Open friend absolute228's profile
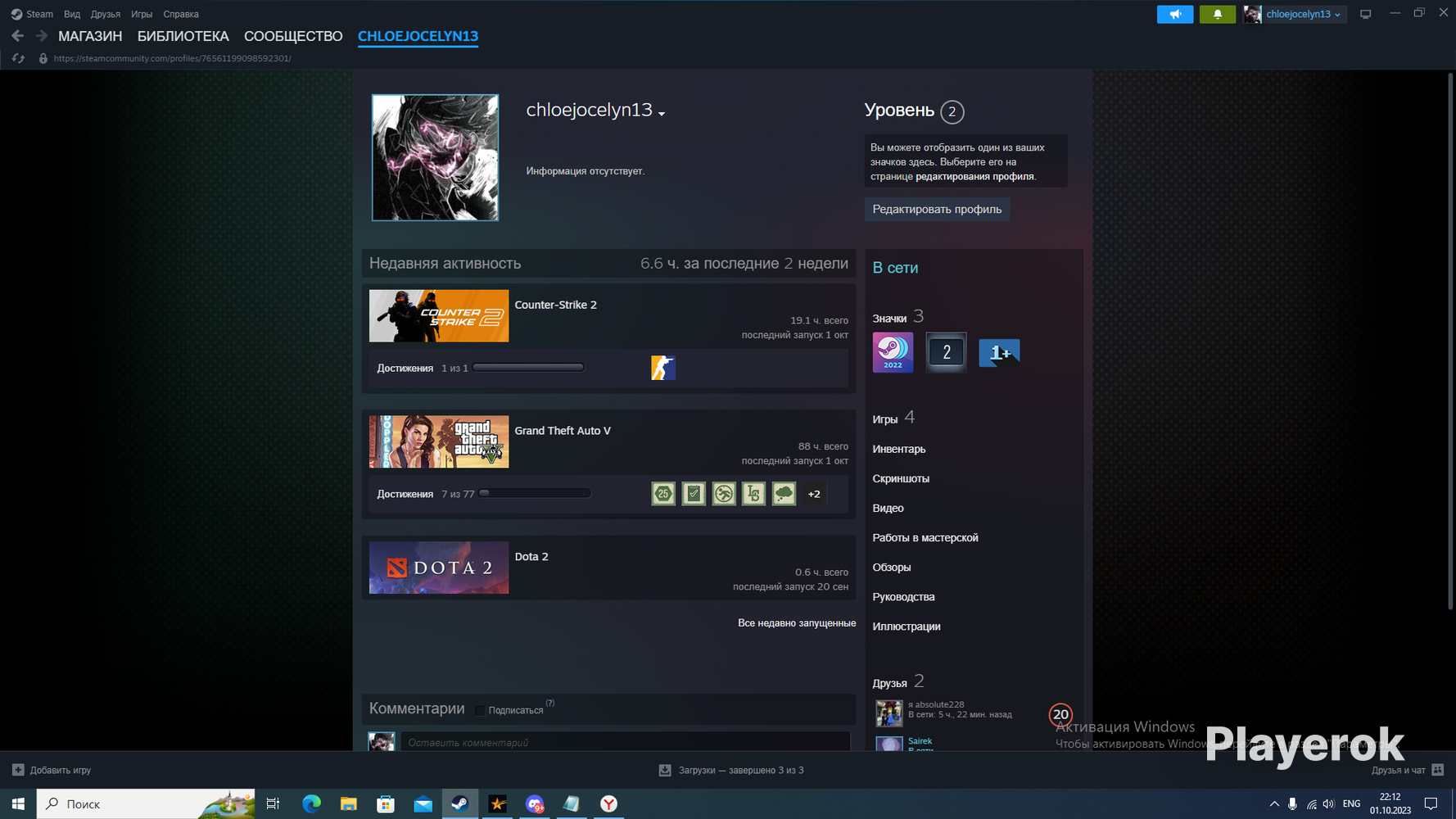 pos(936,704)
